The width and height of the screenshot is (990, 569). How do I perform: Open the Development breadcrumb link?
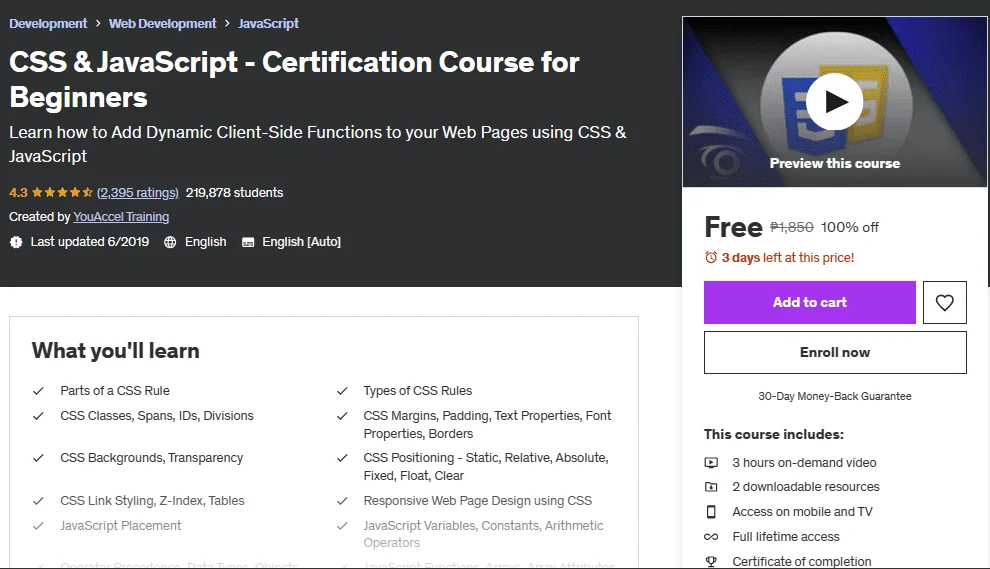[48, 23]
